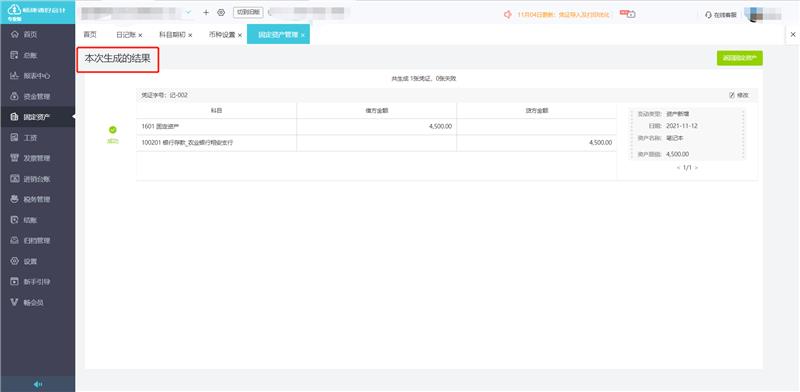Click the date 2021-11-12
The image size is (800, 392).
point(682,126)
